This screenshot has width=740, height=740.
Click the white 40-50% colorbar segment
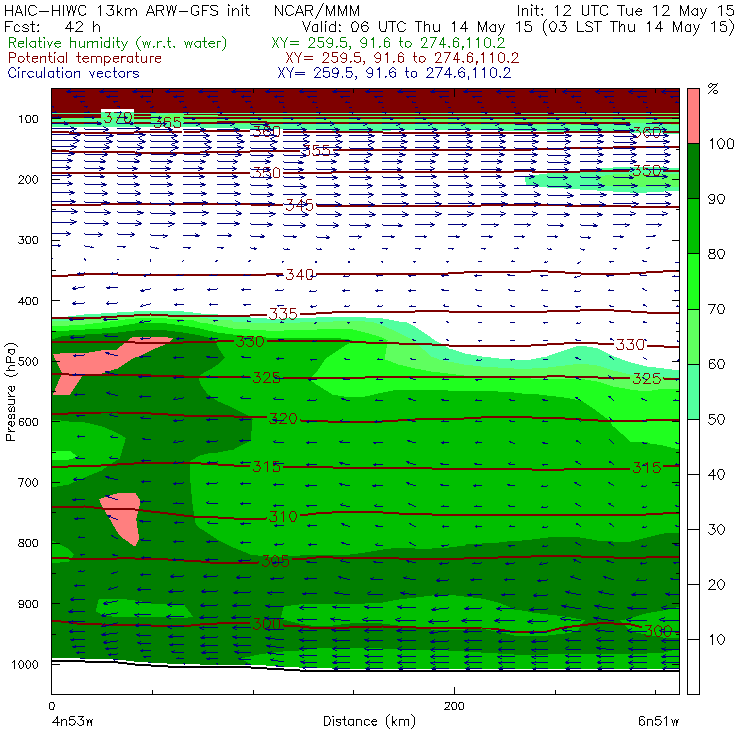click(693, 446)
